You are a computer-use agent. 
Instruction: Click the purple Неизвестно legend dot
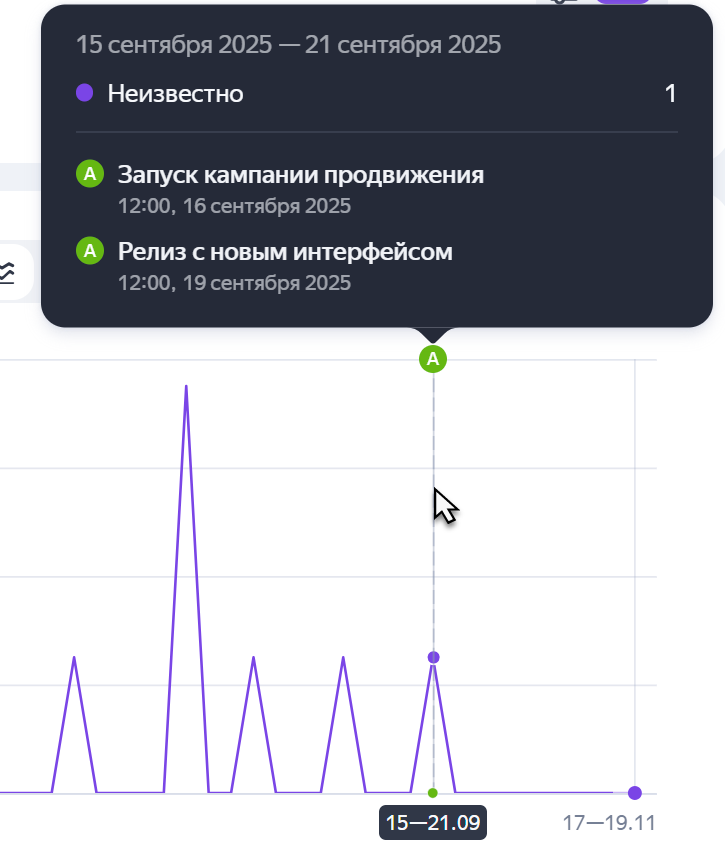point(85,93)
